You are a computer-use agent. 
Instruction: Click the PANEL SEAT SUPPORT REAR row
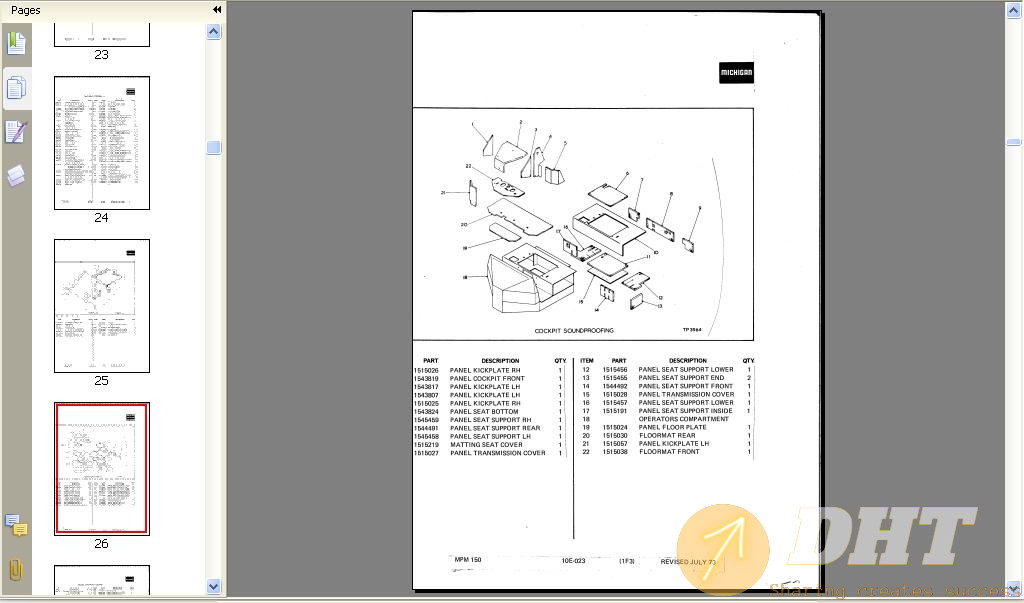(488, 428)
